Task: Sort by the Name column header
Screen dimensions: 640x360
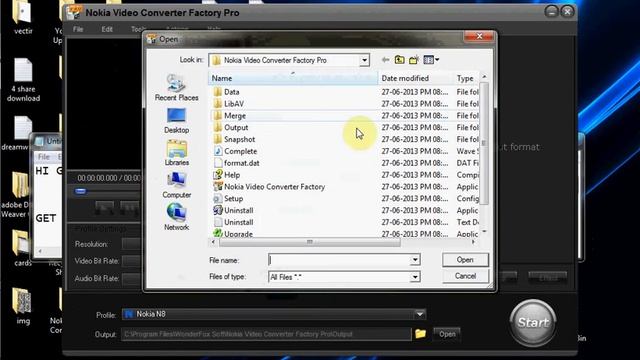Action: [293, 78]
